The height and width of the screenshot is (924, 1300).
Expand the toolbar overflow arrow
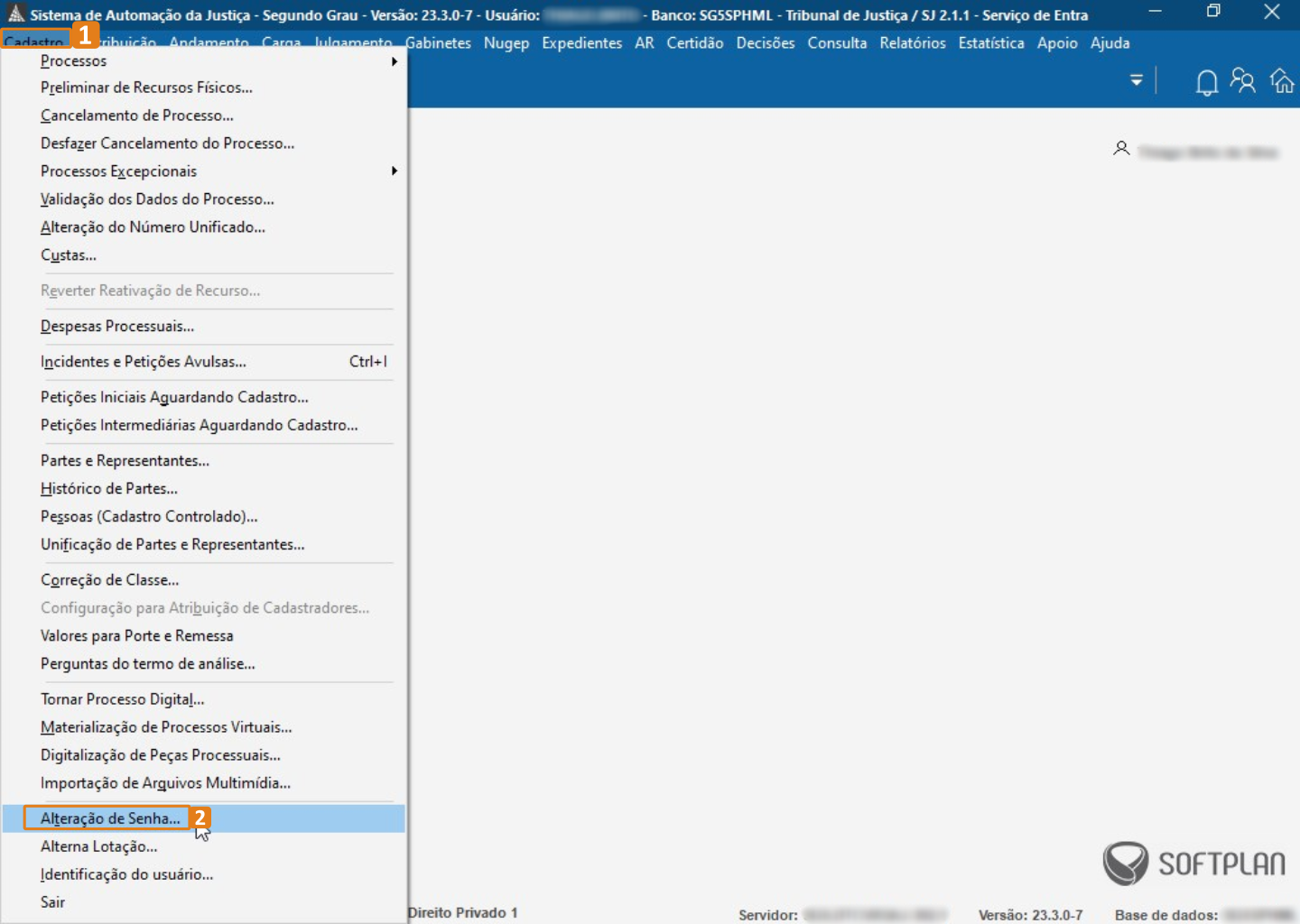pyautogui.click(x=1137, y=80)
